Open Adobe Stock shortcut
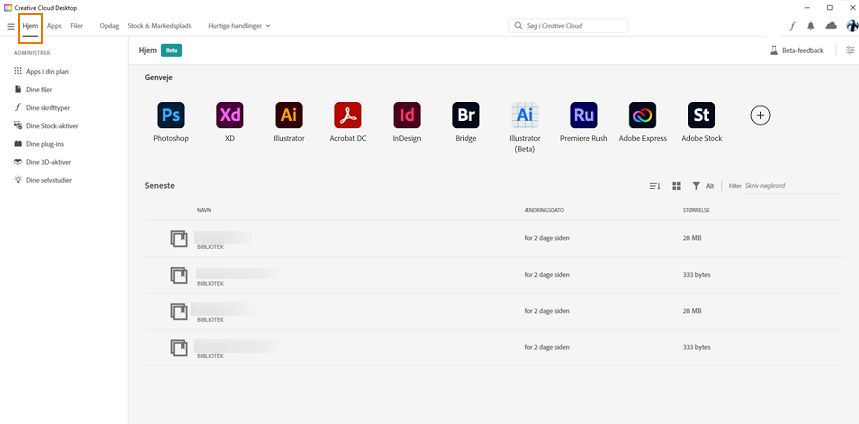Image resolution: width=859 pixels, height=424 pixels. 702,122
